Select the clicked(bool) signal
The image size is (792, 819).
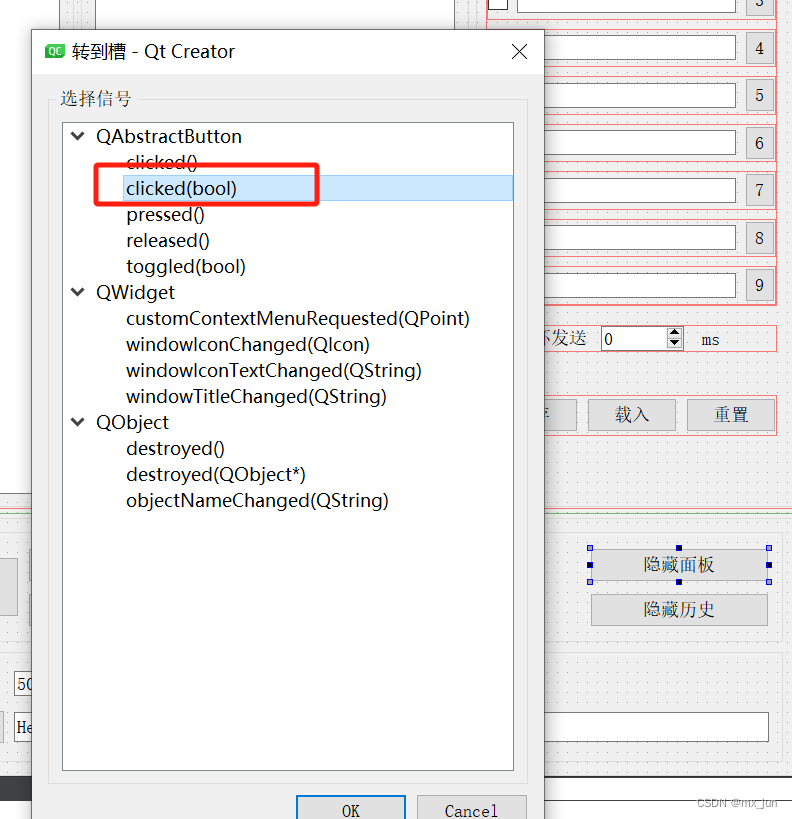point(181,189)
